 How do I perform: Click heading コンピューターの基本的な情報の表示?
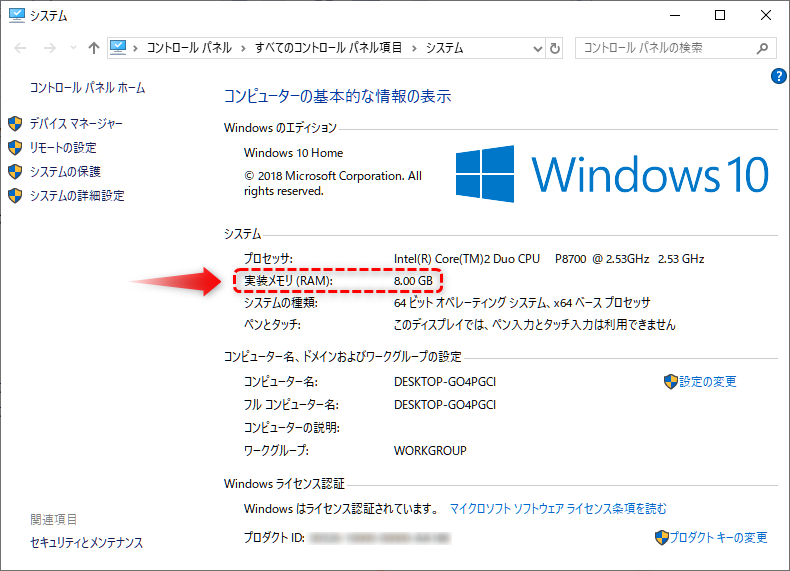coord(337,96)
